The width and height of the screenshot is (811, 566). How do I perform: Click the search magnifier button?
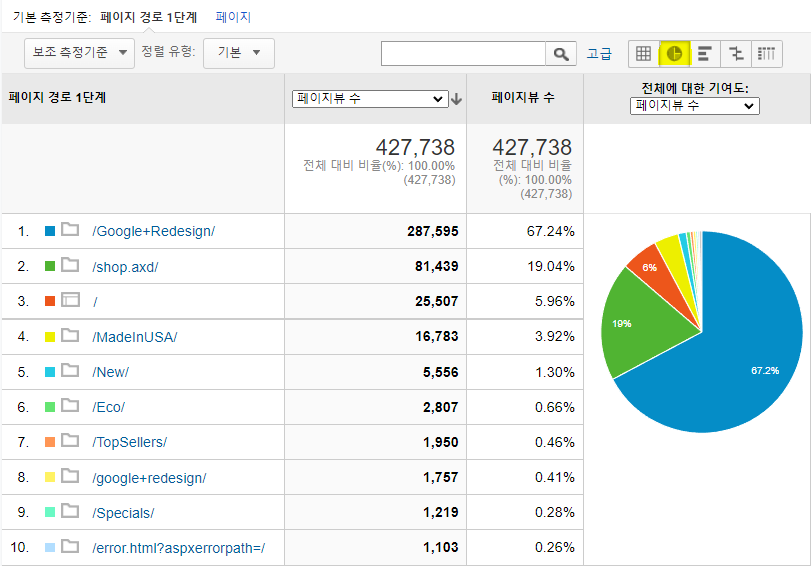click(x=561, y=54)
